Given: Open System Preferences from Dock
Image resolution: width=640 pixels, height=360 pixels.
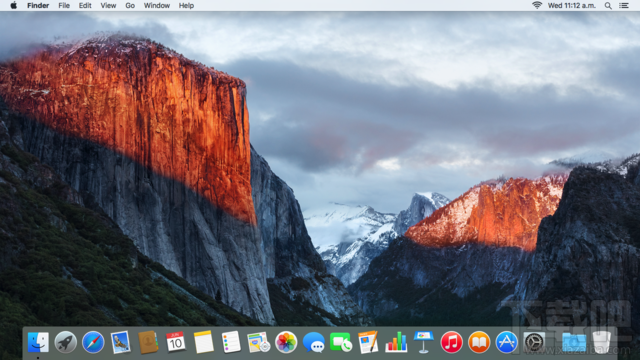Looking at the screenshot, I should [534, 342].
